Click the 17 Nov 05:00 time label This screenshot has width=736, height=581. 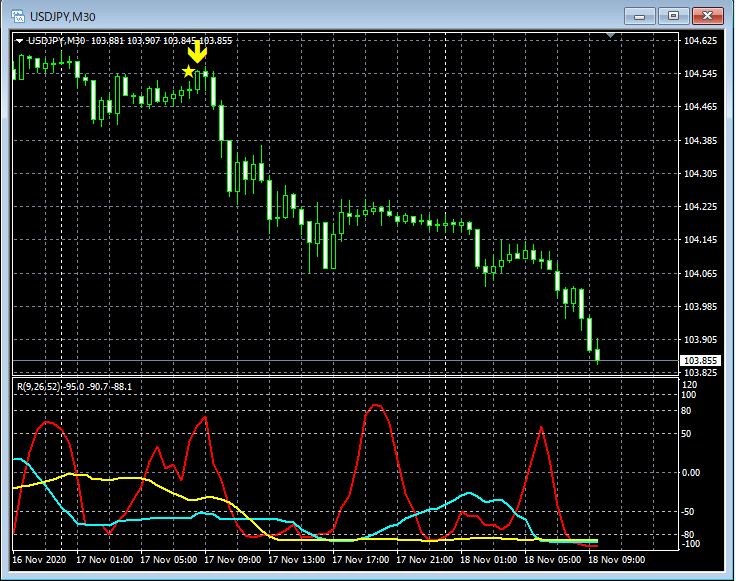169,559
